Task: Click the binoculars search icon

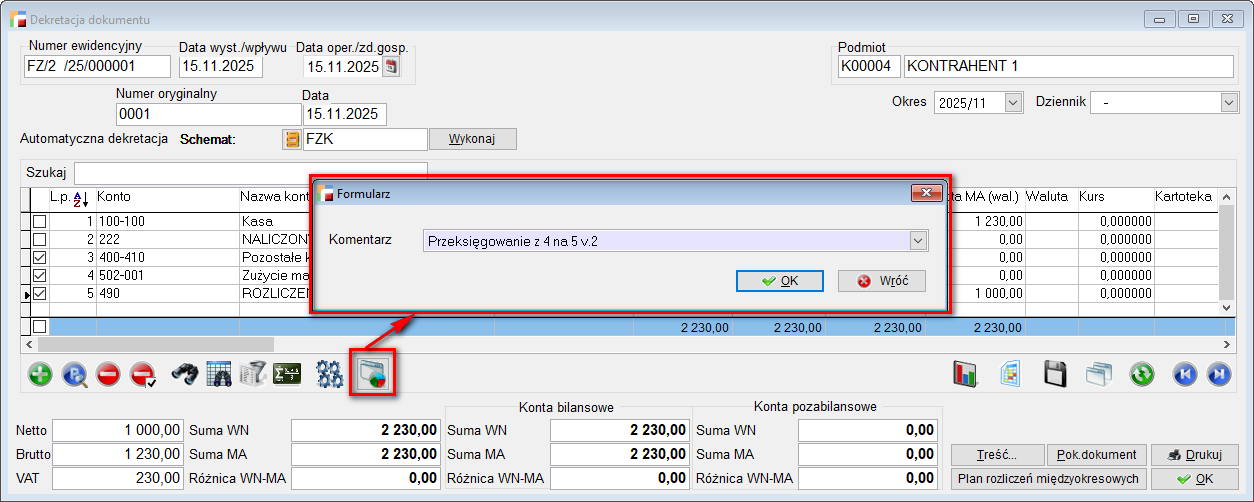Action: click(x=185, y=374)
